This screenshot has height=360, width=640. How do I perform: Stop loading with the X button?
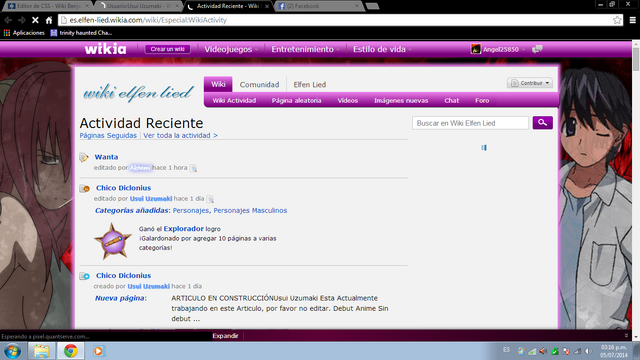click(35, 20)
